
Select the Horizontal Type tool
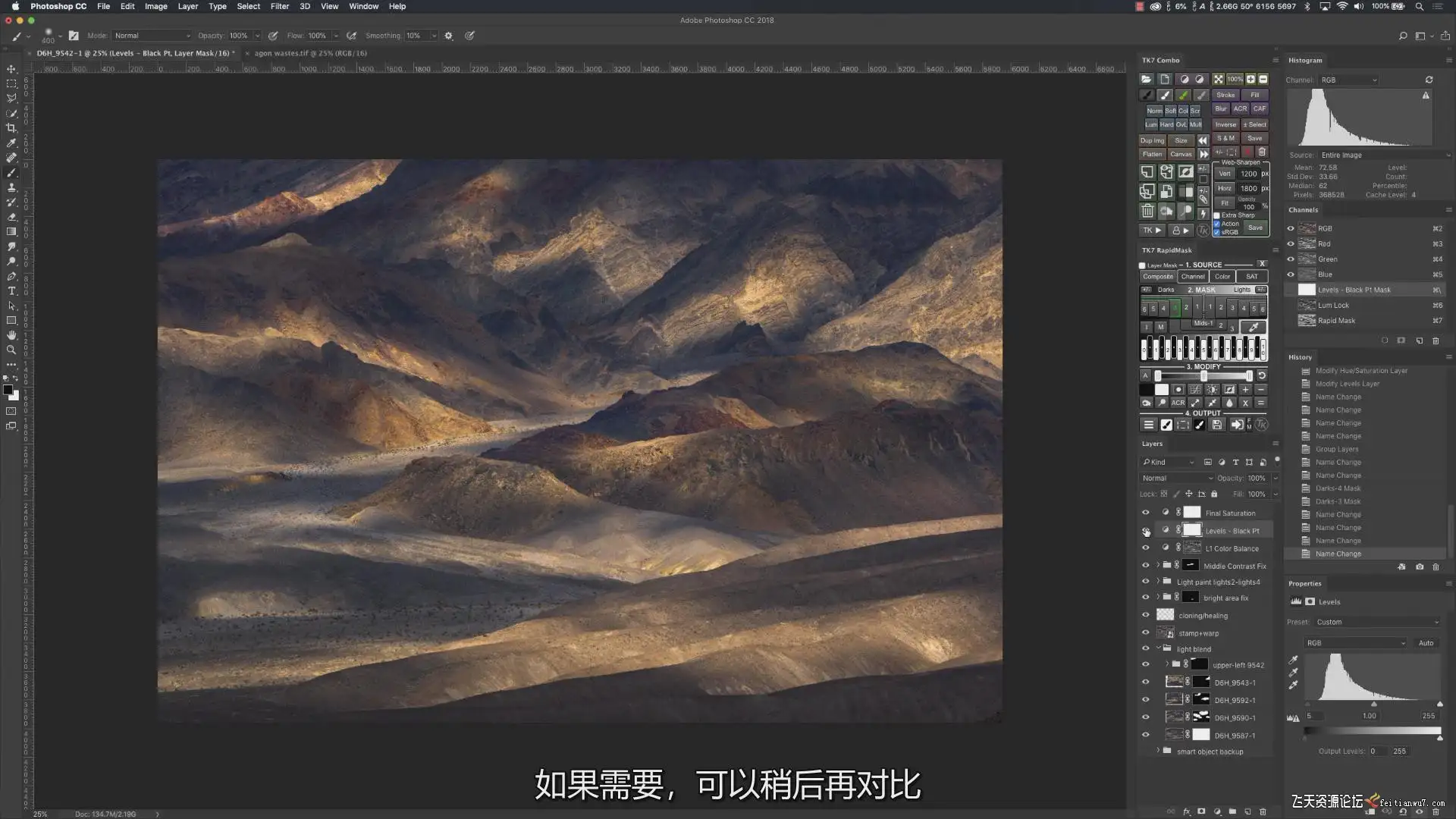(x=11, y=291)
